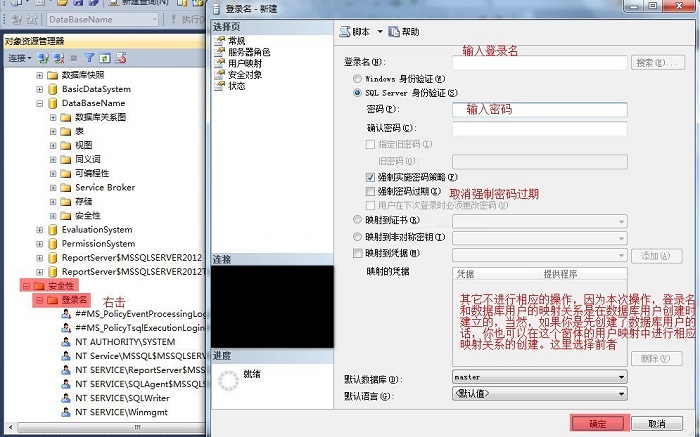Check 用户在下次登录时必须更改密码 checkbox
The image size is (700, 437).
click(x=370, y=205)
